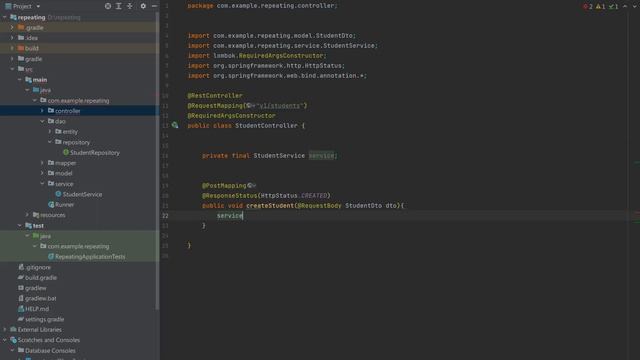Click the Select Opened File target icon
Viewport: 640px width, 360px height.
[x=108, y=6]
